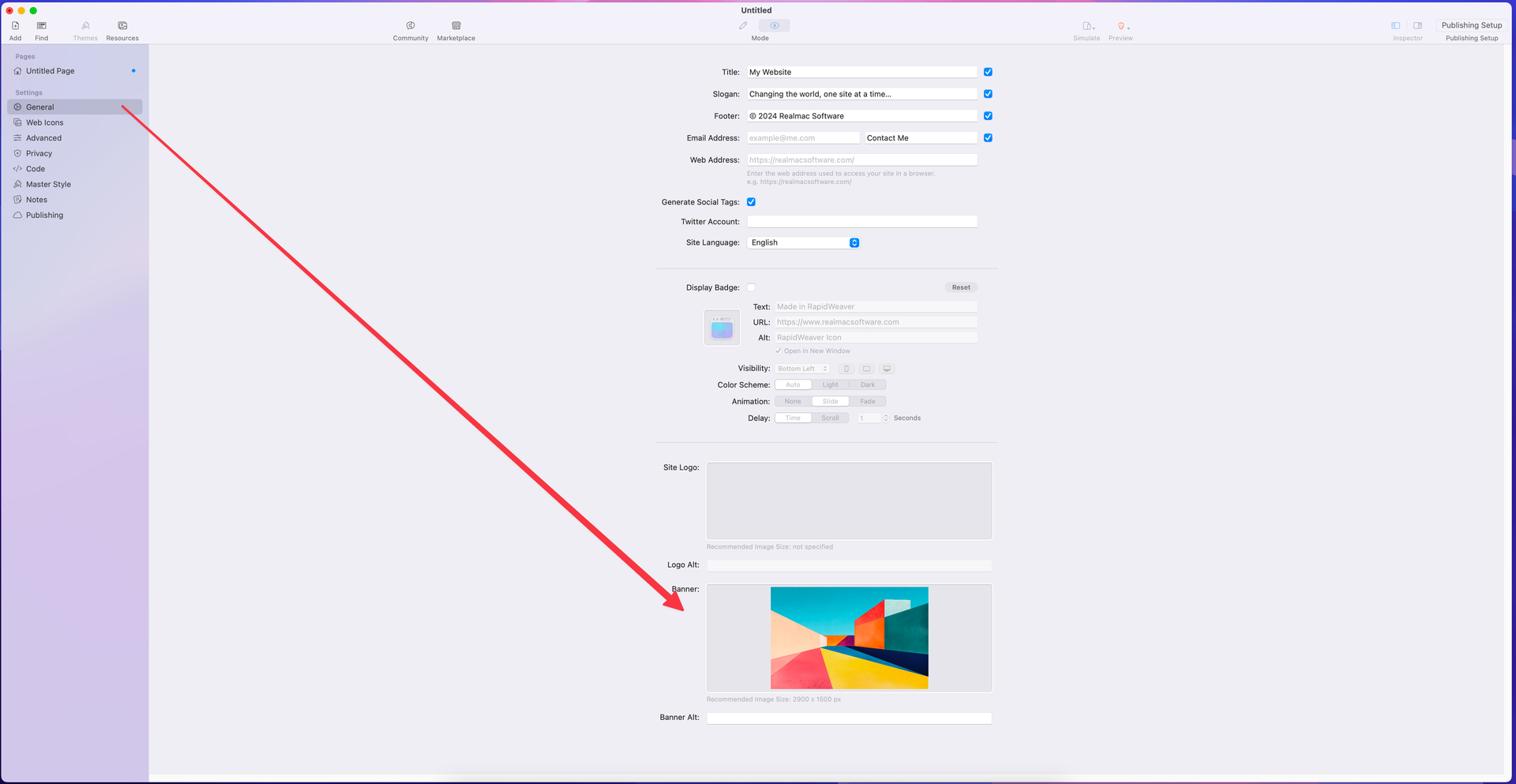Open the Themes toolbar icon

click(x=85, y=26)
